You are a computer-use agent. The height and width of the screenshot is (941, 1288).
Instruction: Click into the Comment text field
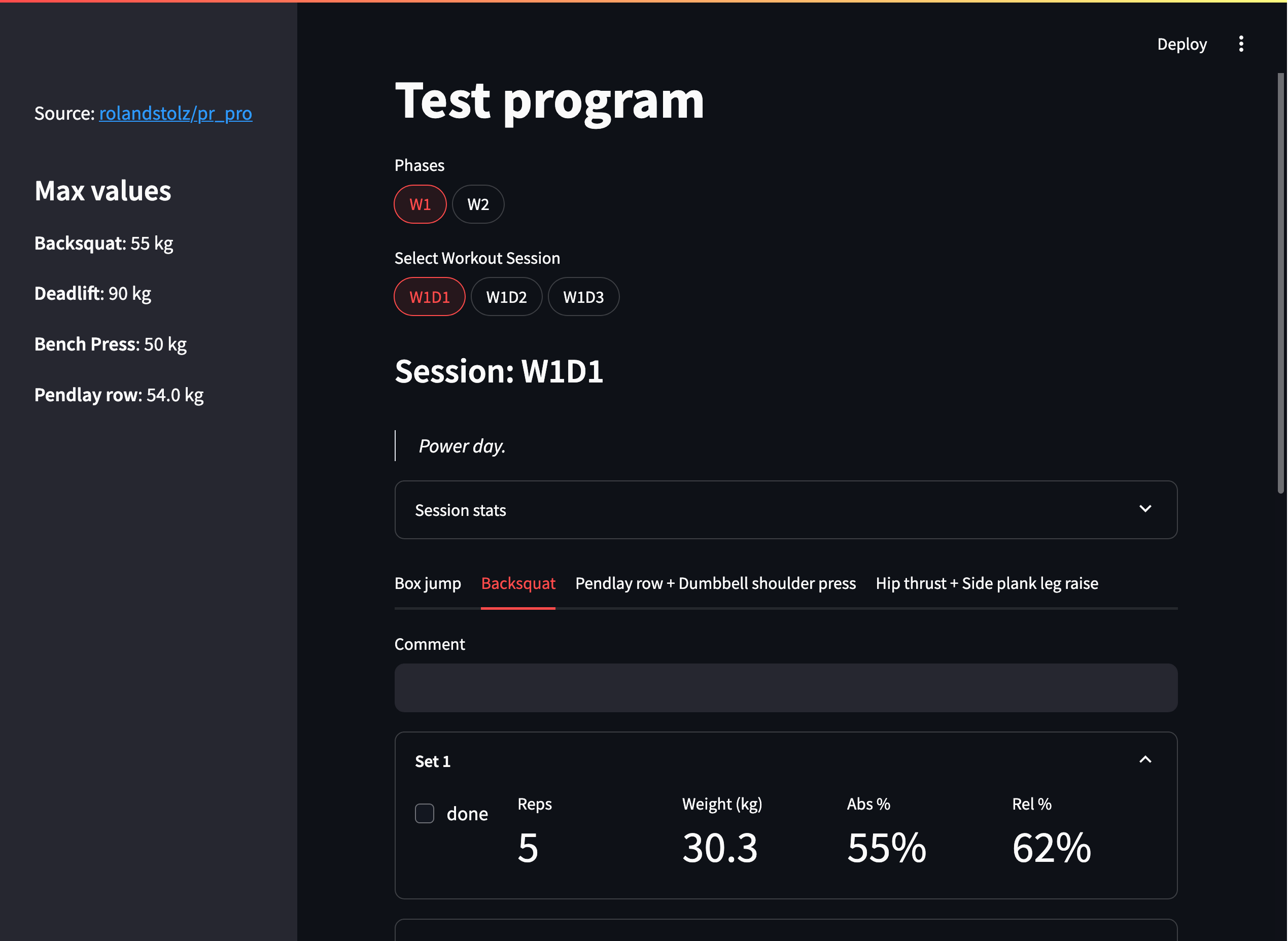786,687
